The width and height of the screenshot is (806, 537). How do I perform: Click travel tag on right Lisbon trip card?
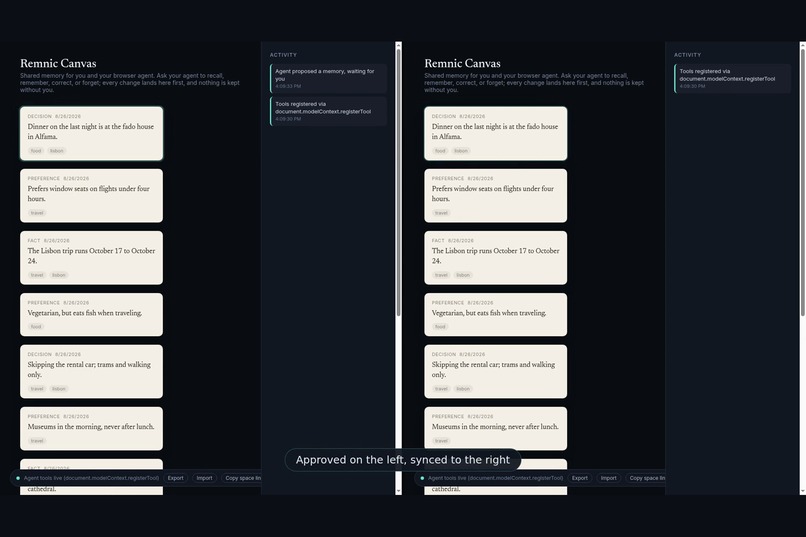pyautogui.click(x=441, y=275)
